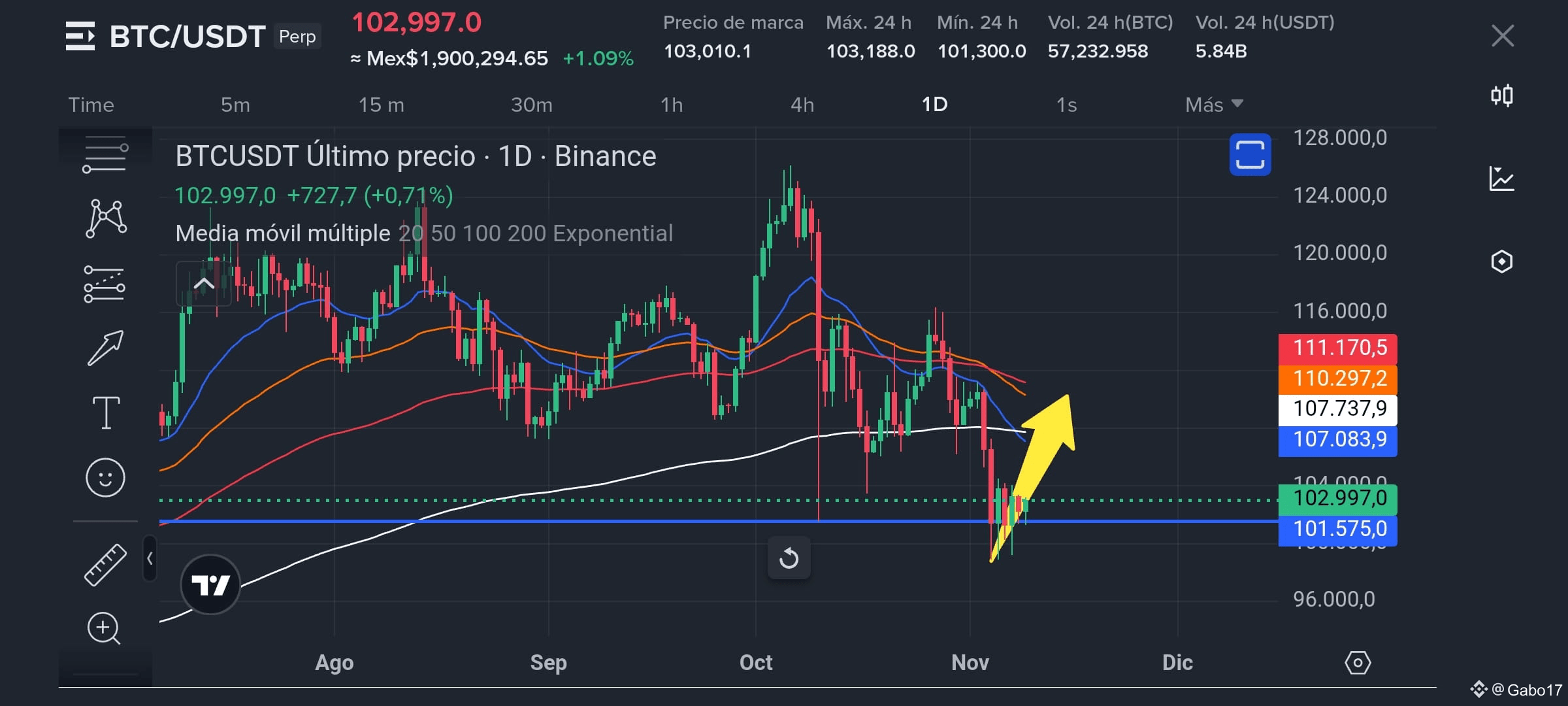Click the Sep label on time axis
1568x706 pixels.
pos(548,663)
